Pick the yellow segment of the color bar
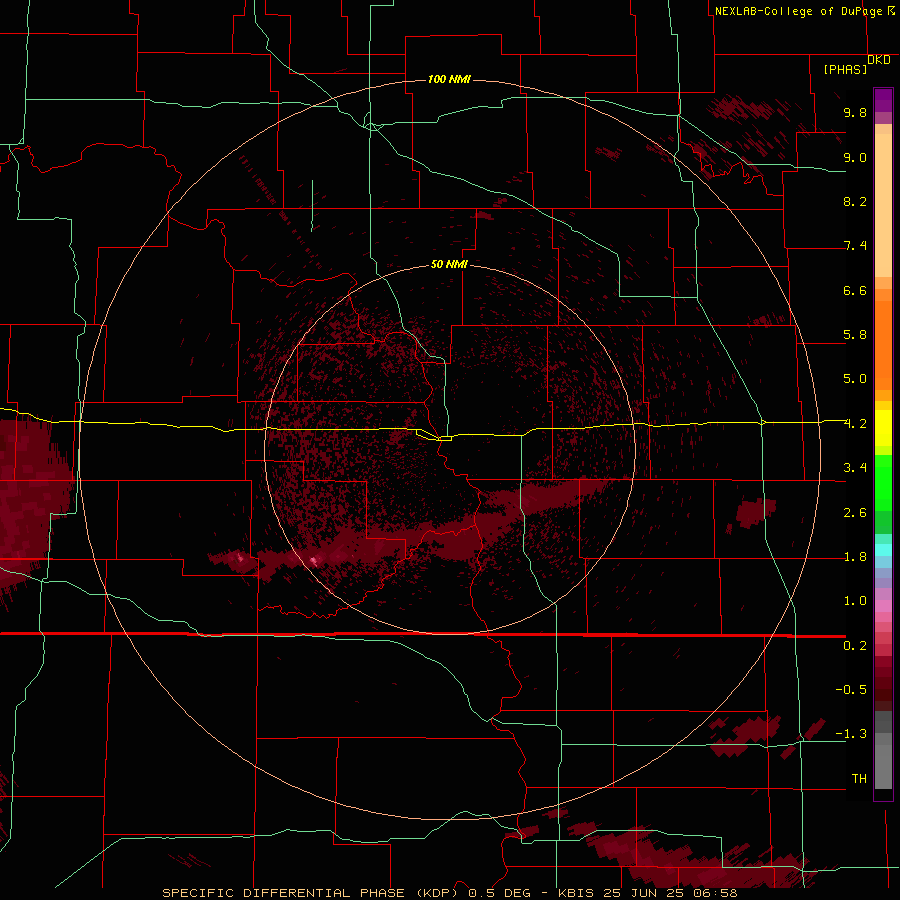Image resolution: width=900 pixels, height=900 pixels. (883, 428)
